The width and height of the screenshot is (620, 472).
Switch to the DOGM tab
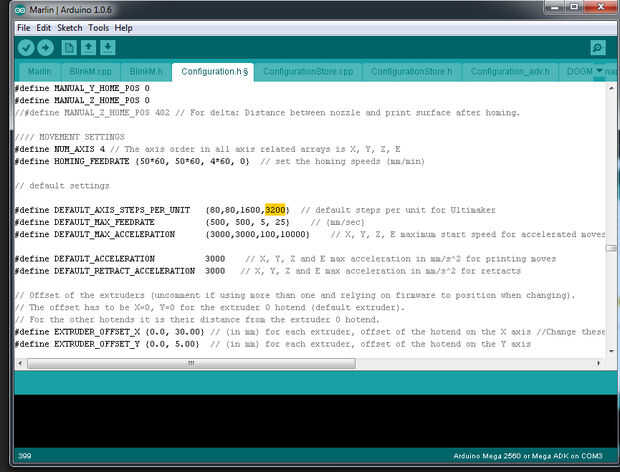click(579, 72)
